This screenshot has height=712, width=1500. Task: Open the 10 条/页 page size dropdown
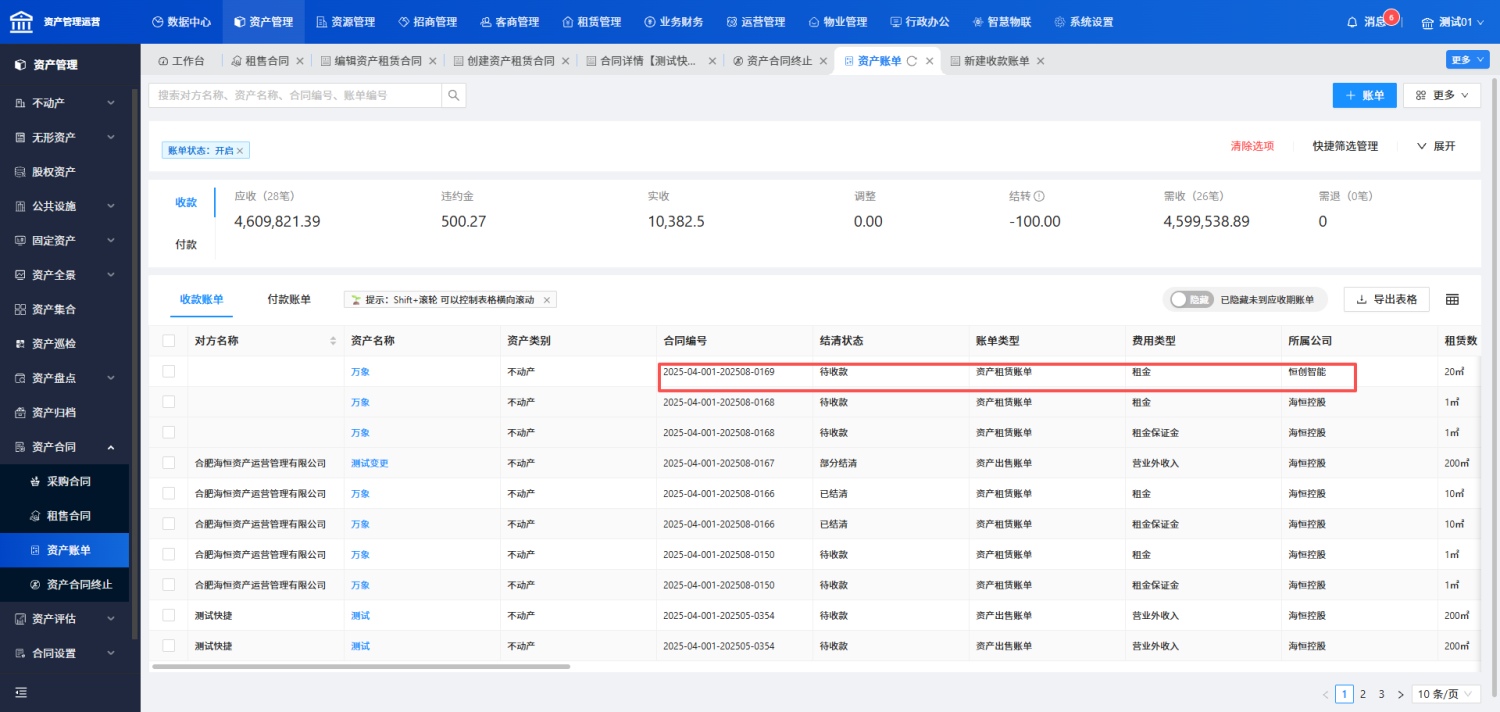click(1446, 694)
